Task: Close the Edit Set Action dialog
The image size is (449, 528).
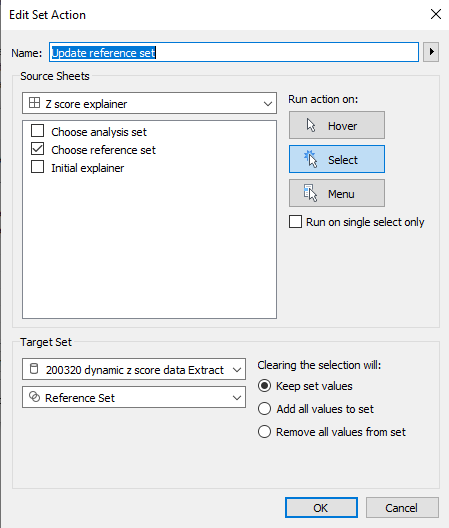Action: (436, 14)
